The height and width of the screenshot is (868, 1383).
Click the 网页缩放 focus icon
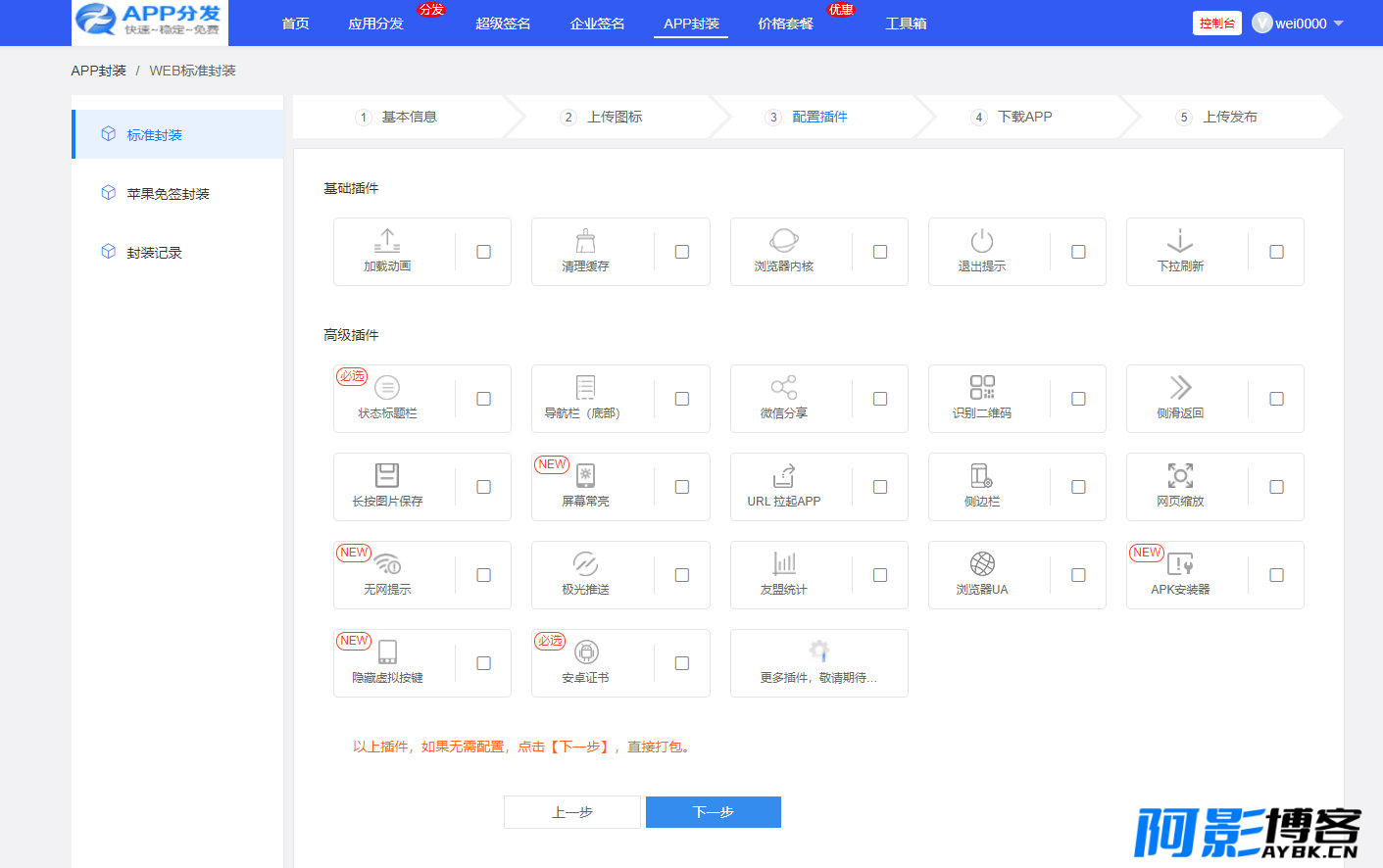point(1180,476)
